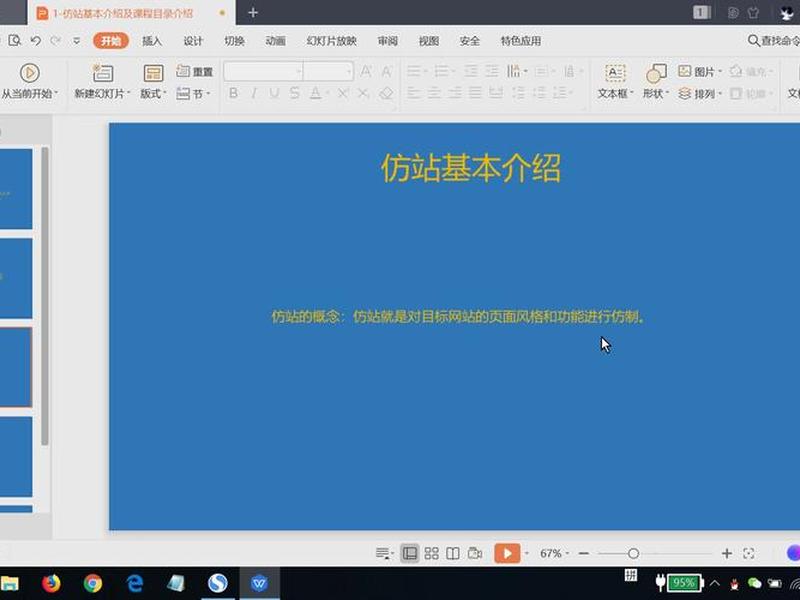
Task: Click the print preview icon
Action: (x=14, y=40)
